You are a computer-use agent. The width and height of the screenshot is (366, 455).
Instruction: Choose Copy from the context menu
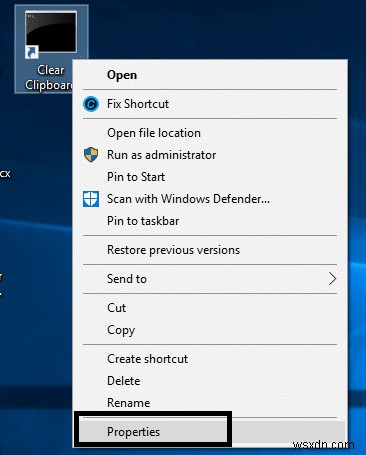[x=210, y=330]
